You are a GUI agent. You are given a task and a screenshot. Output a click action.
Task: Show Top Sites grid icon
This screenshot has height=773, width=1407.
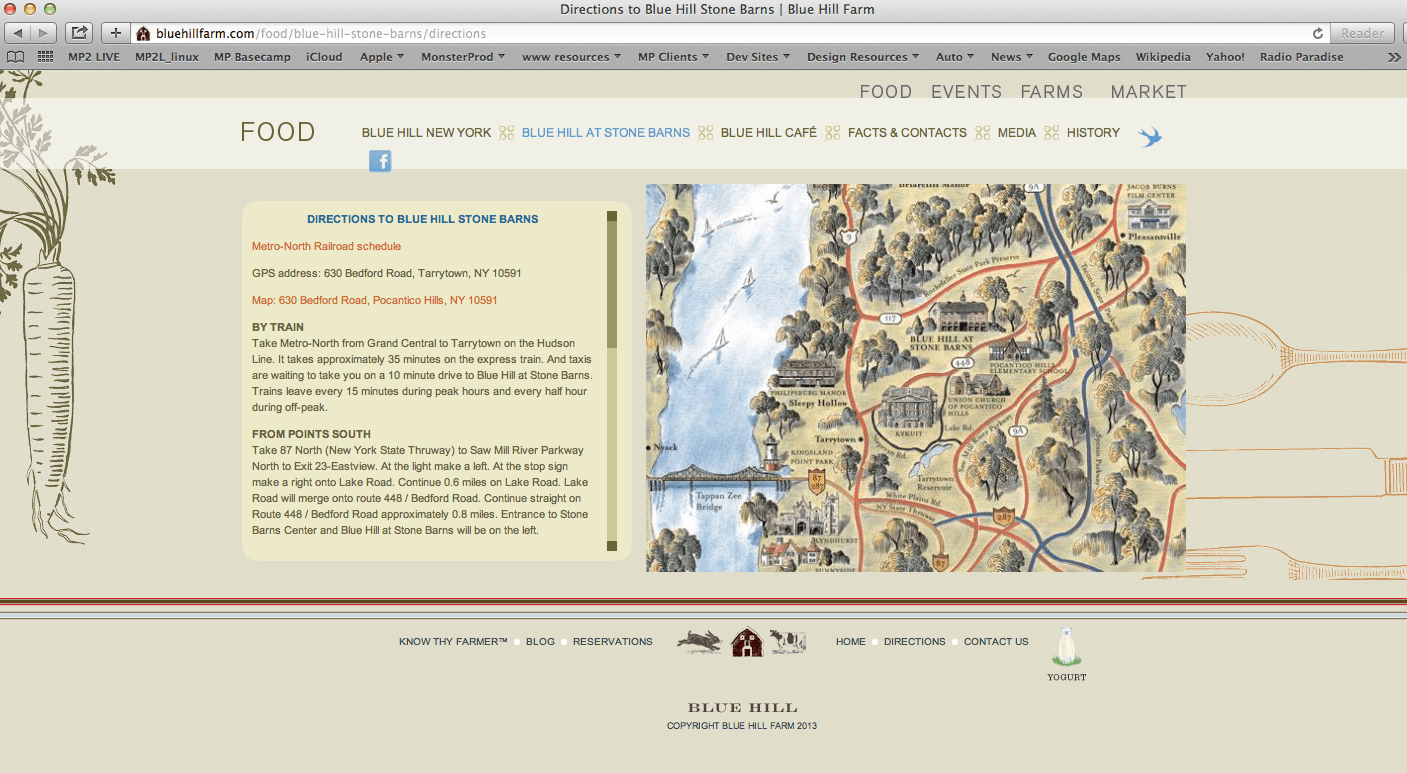[45, 57]
